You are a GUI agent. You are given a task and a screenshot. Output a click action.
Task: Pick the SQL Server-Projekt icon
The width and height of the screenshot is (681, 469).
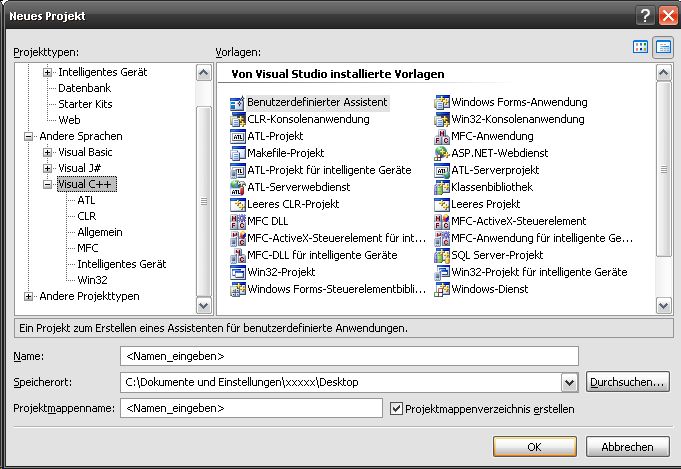441,255
